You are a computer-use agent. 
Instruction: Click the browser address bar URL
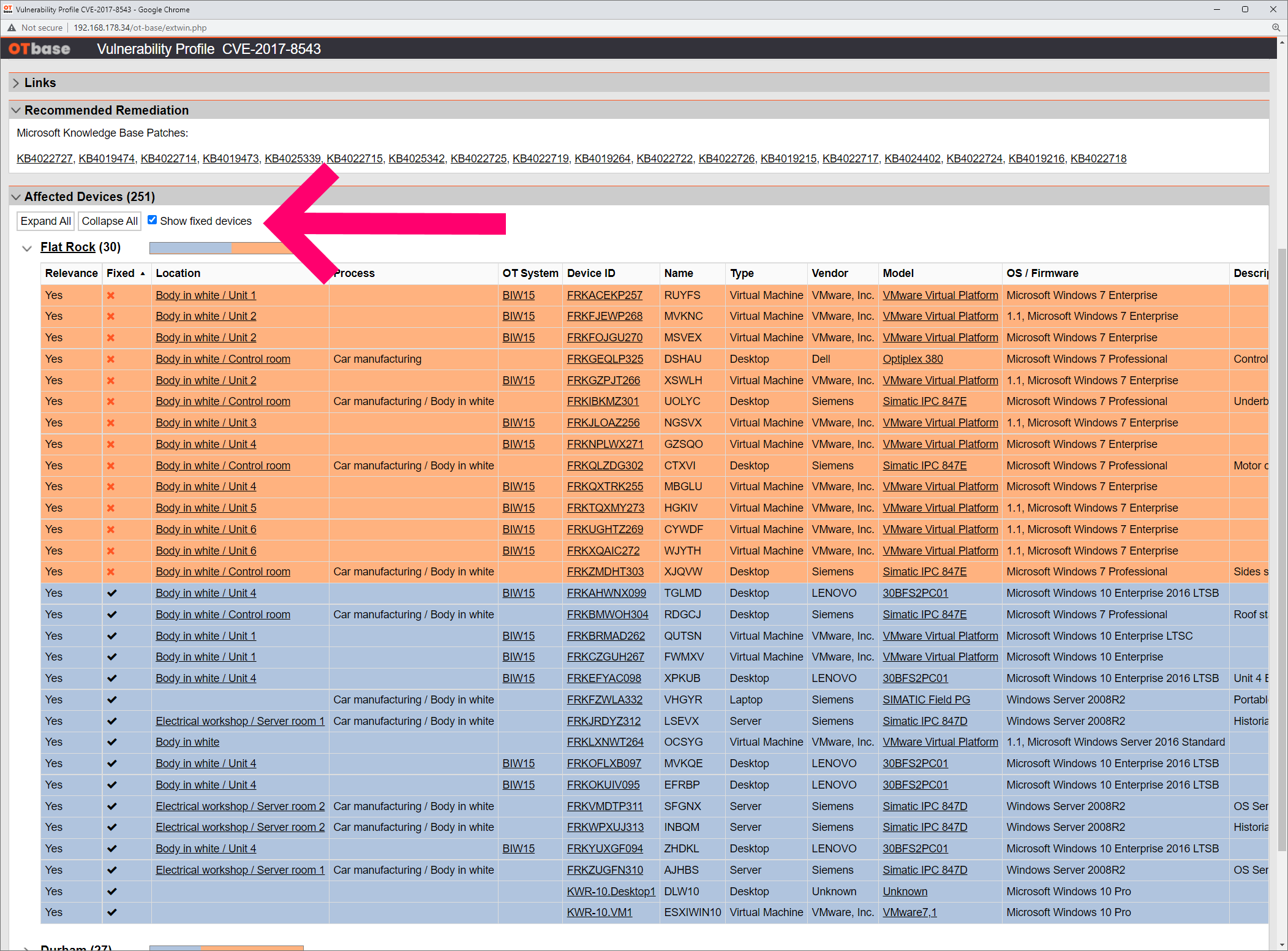click(x=140, y=28)
